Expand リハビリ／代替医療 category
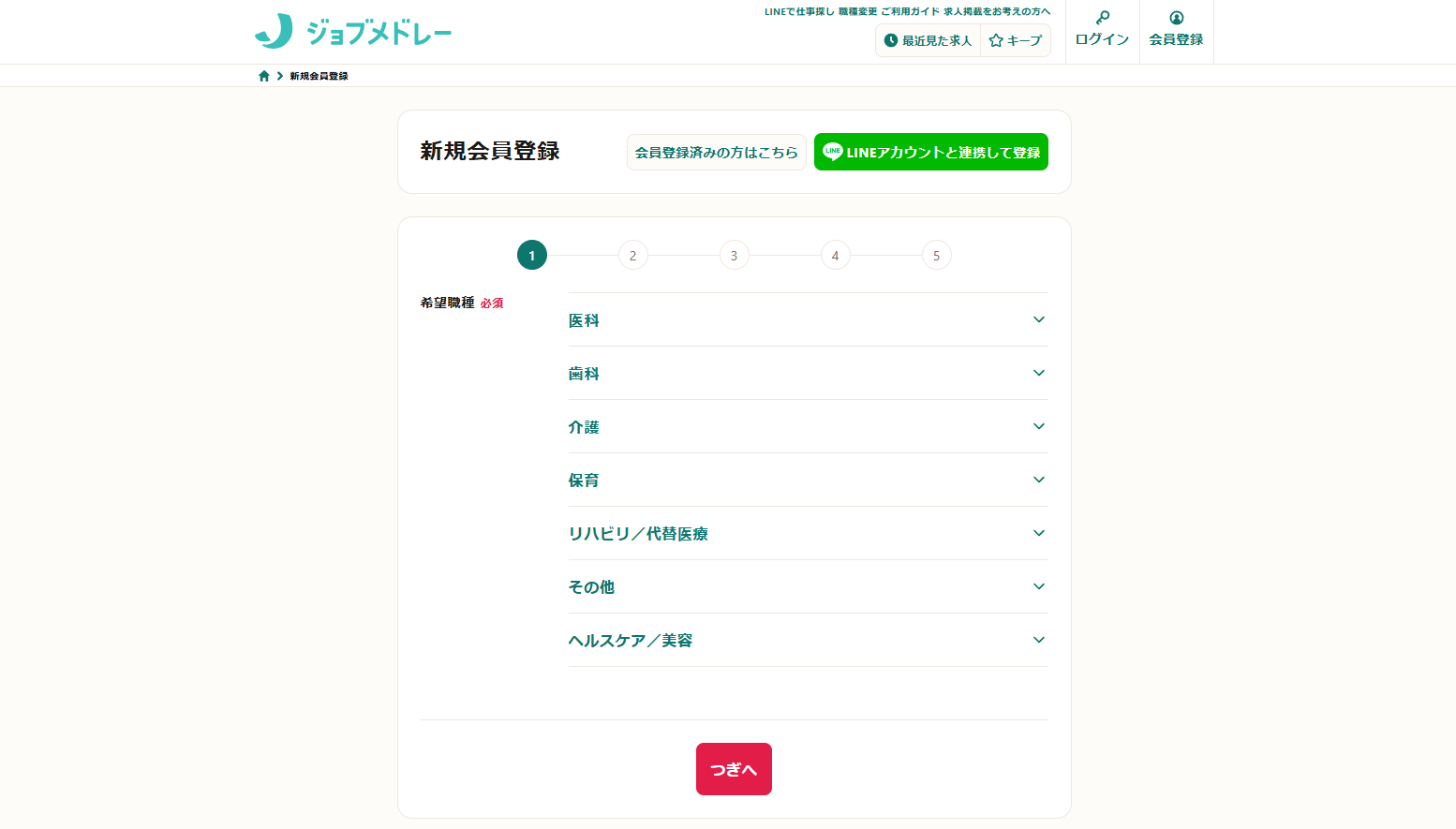Screen dimensions: 1456x829 pyautogui.click(x=1038, y=533)
